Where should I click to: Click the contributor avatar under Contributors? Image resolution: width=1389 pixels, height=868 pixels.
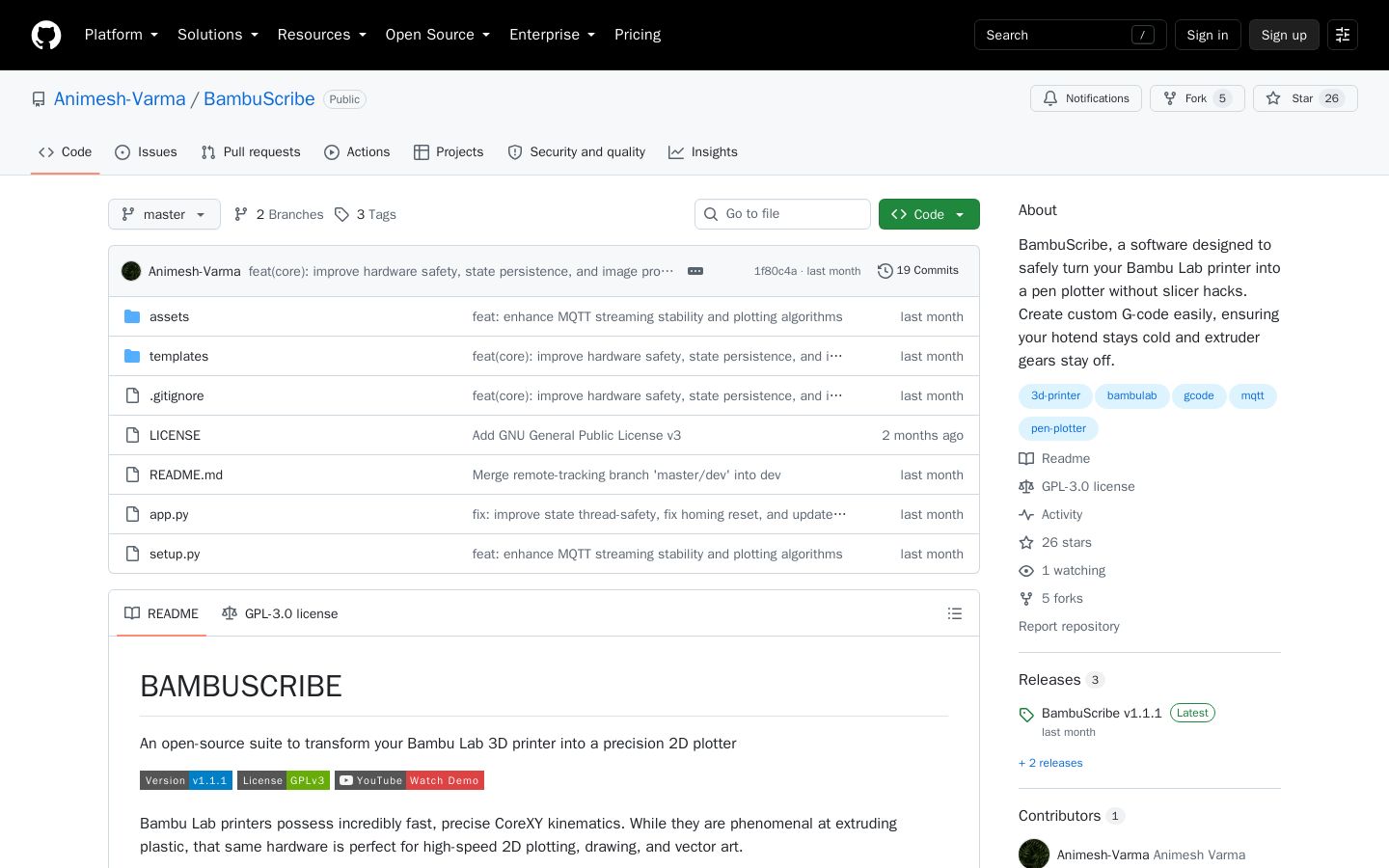pyautogui.click(x=1034, y=854)
